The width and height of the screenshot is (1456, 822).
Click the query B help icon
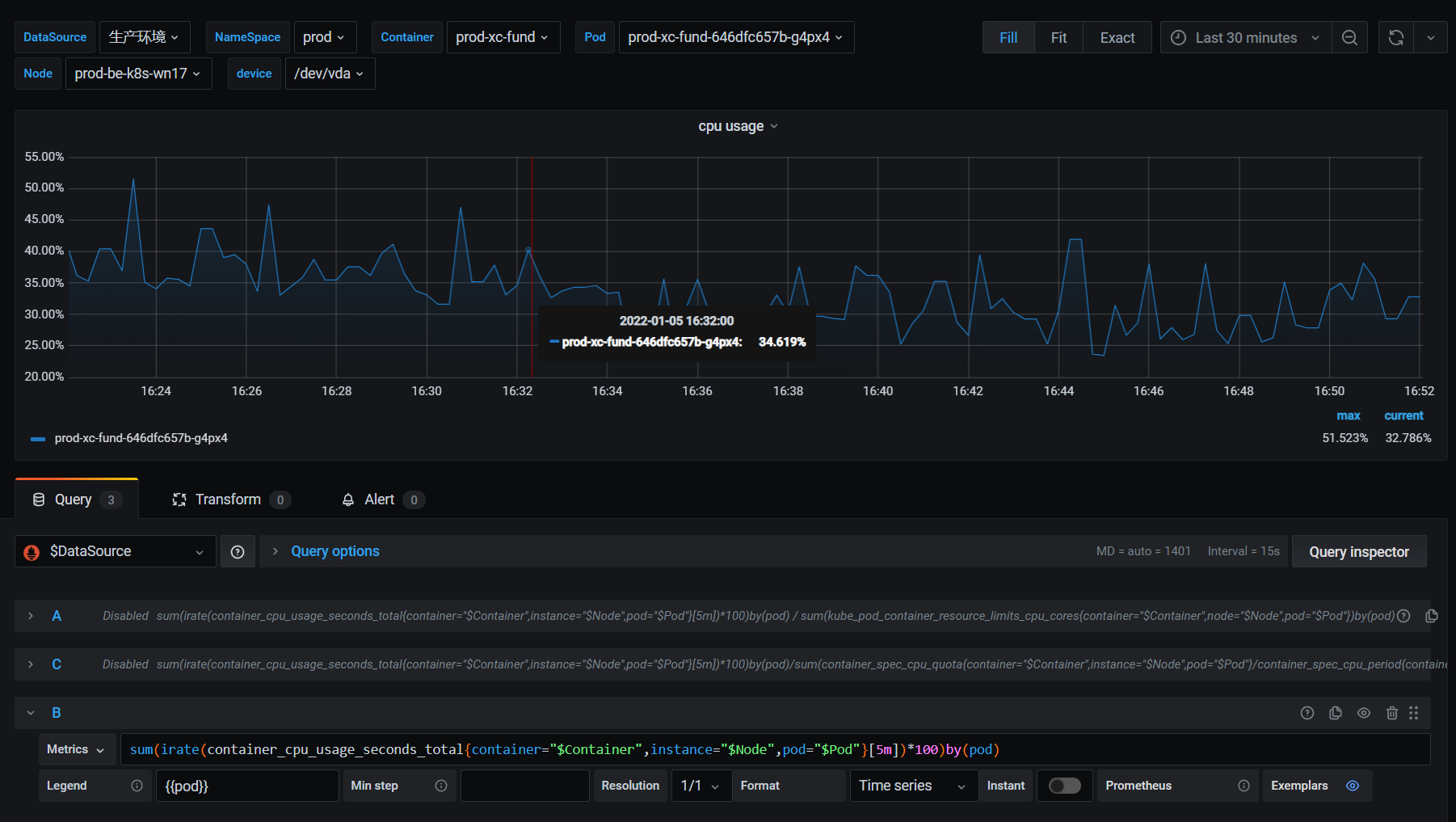point(1307,713)
